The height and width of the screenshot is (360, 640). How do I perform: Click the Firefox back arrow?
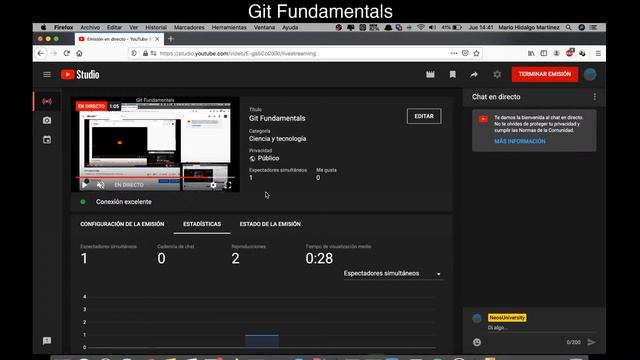point(40,53)
